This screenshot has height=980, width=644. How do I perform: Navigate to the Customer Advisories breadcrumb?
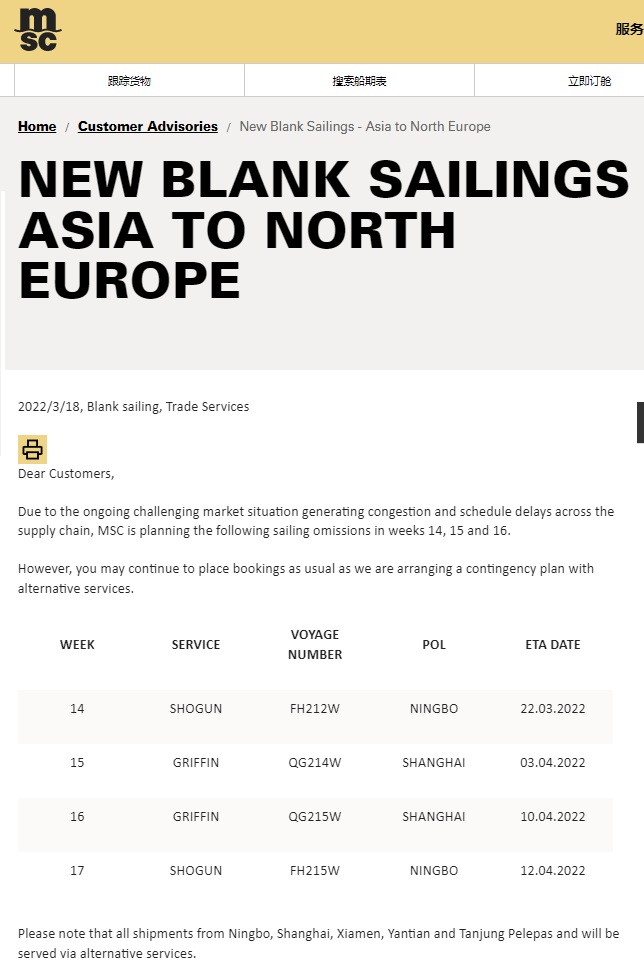coord(148,127)
